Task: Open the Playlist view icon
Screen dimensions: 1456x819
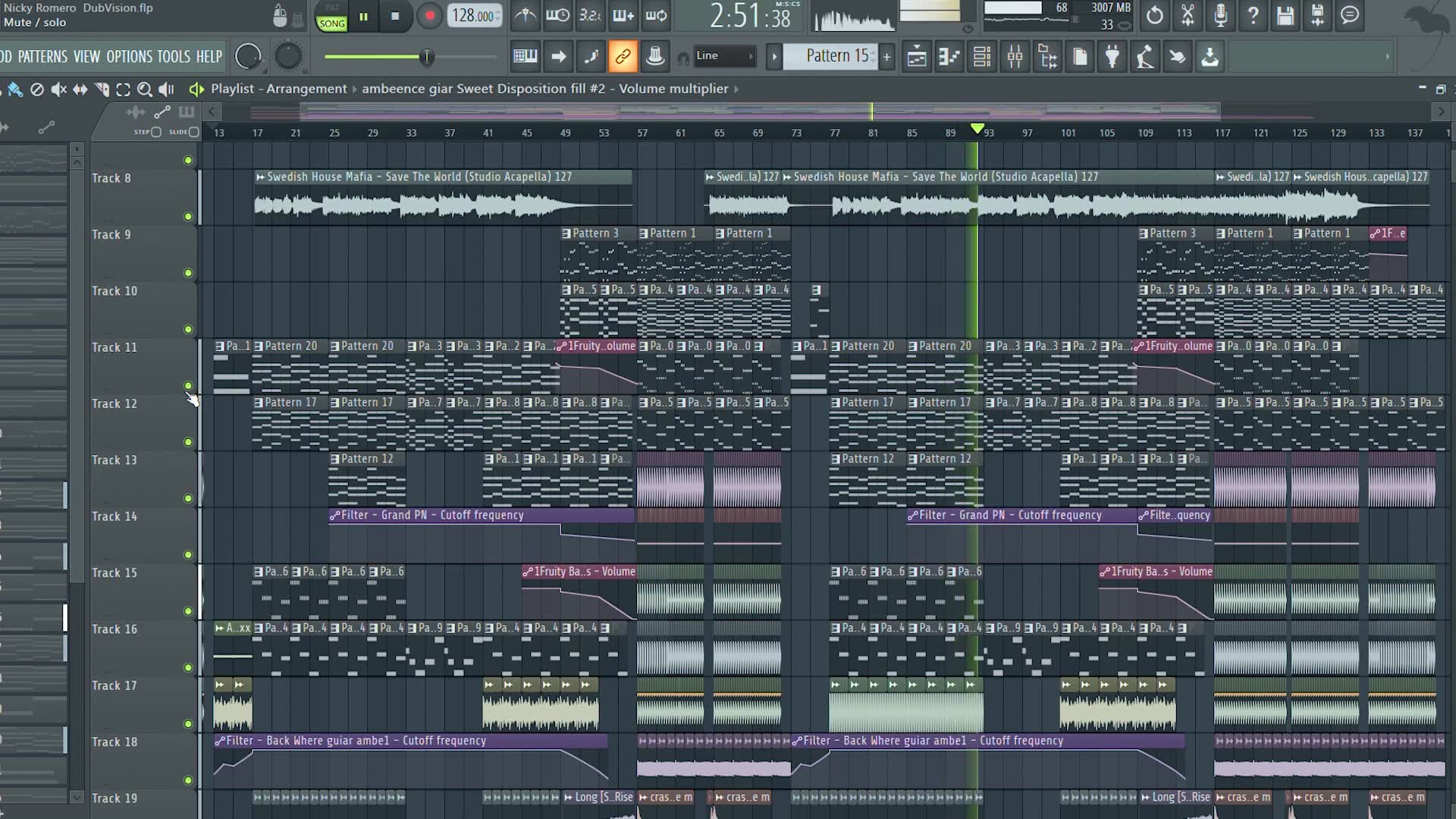Action: [x=916, y=56]
